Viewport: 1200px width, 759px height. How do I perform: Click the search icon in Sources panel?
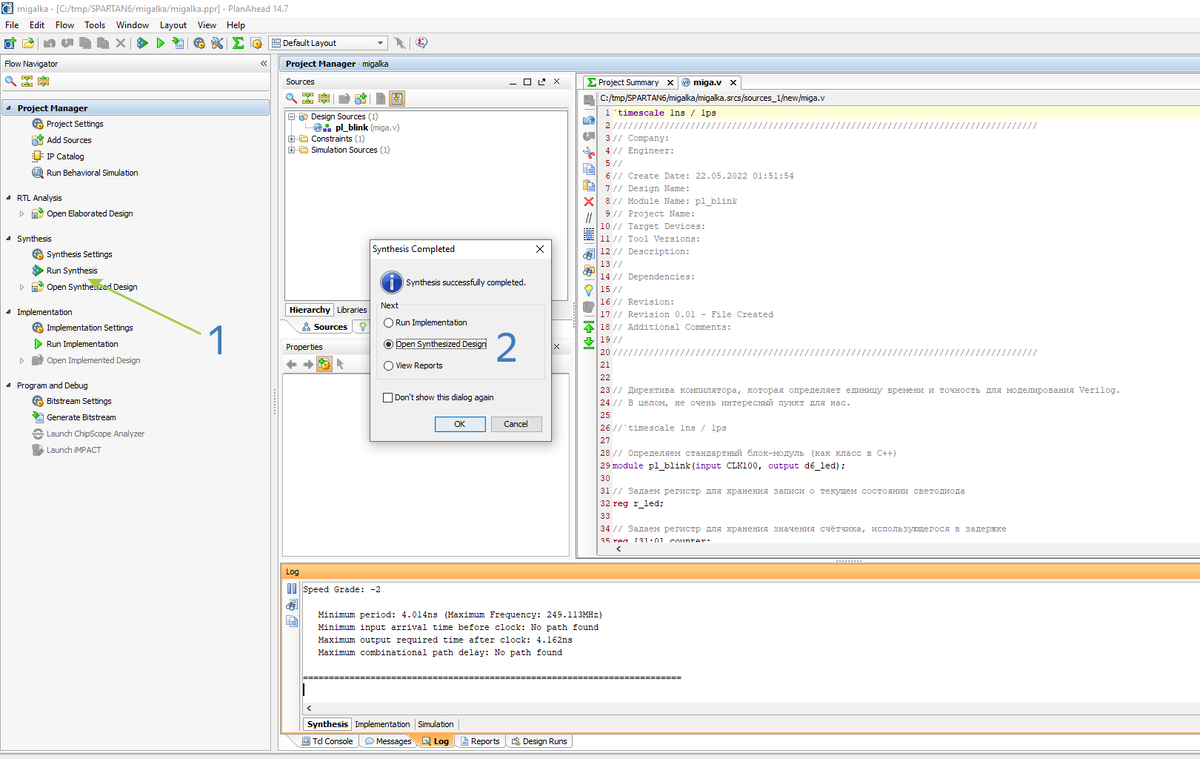coord(292,98)
